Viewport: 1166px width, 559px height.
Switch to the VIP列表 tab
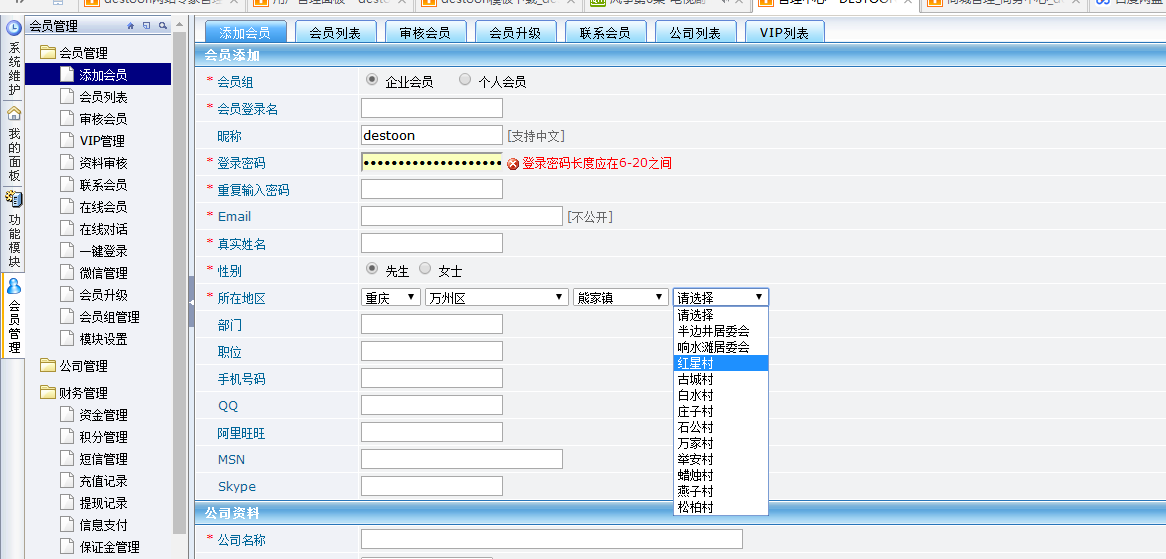[784, 33]
